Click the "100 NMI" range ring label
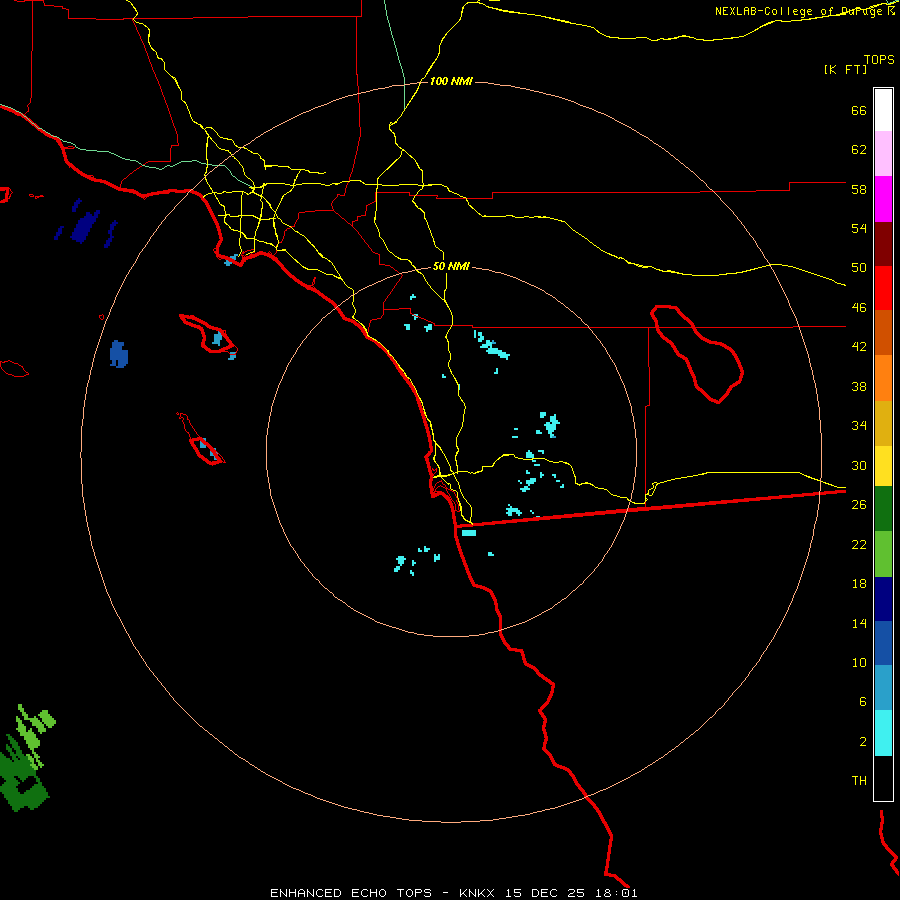The height and width of the screenshot is (900, 900). (451, 82)
